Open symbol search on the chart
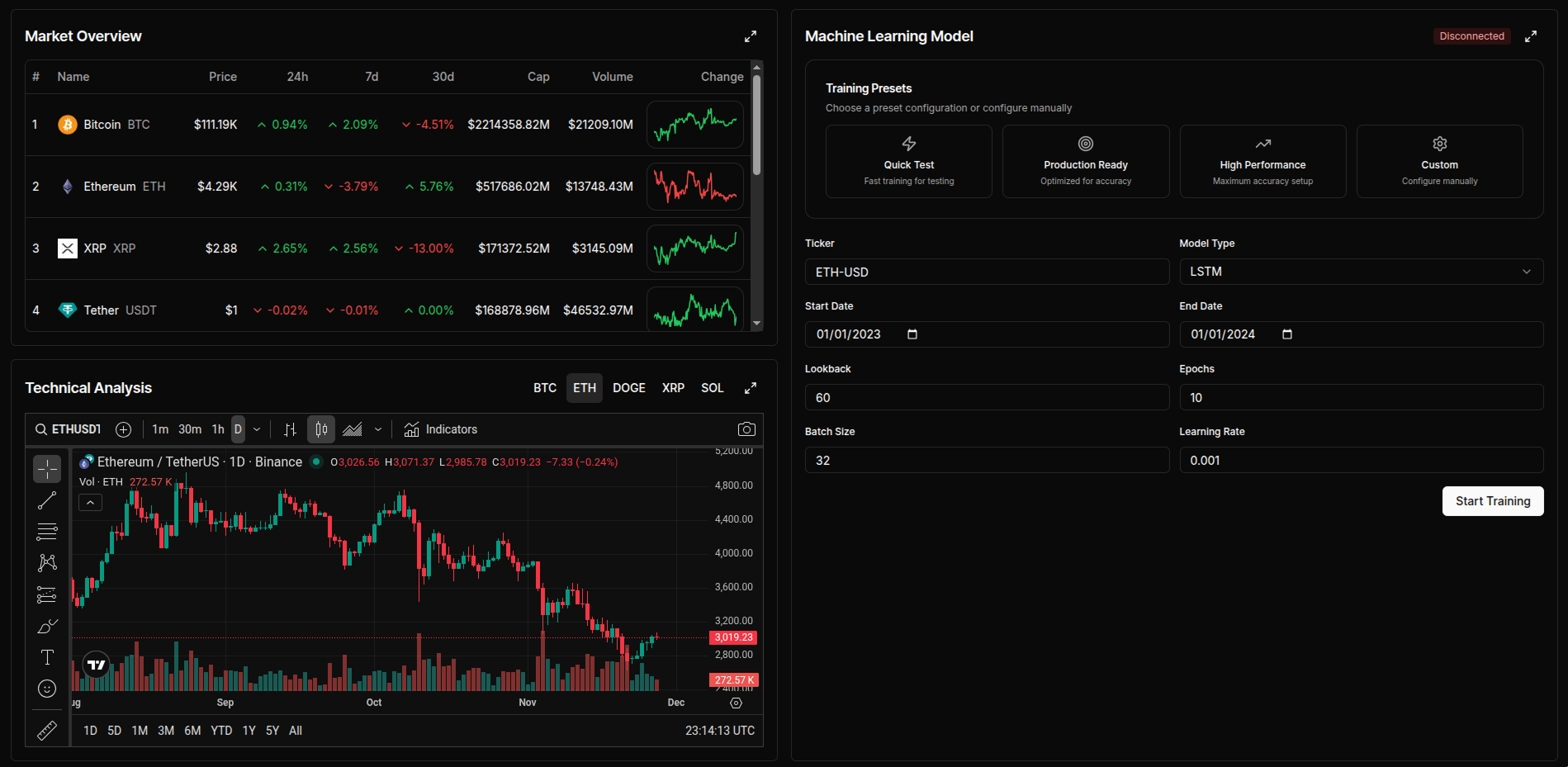1568x767 pixels. (40, 429)
